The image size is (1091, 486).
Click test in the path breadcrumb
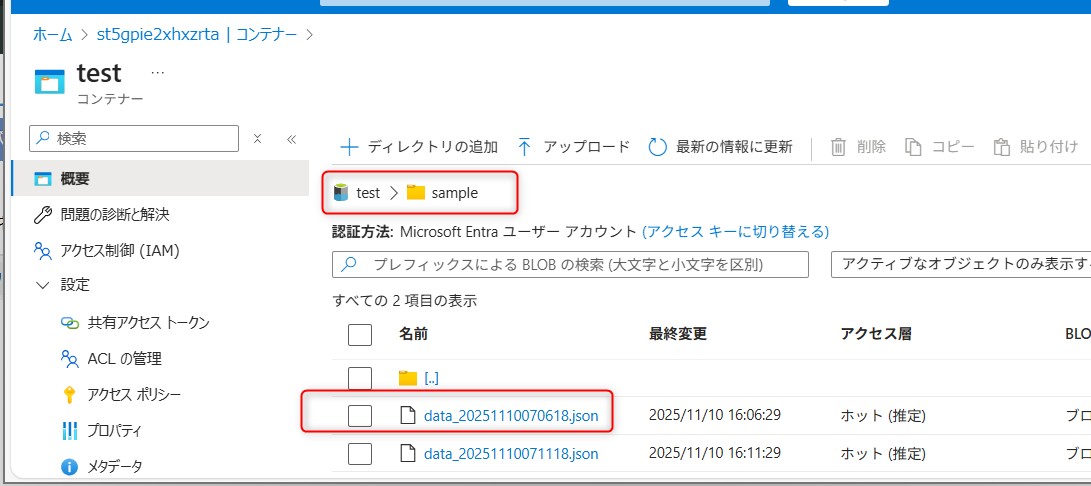(x=368, y=193)
